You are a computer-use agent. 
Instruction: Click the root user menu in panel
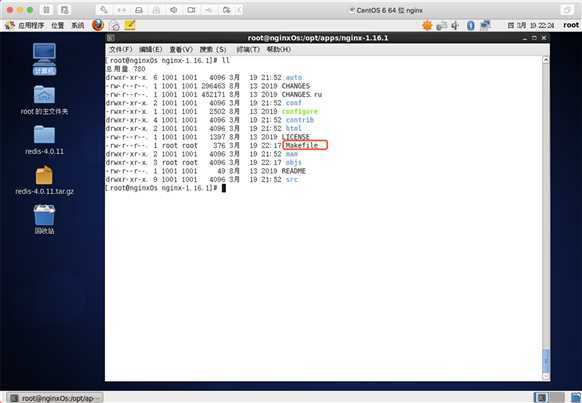[x=571, y=25]
